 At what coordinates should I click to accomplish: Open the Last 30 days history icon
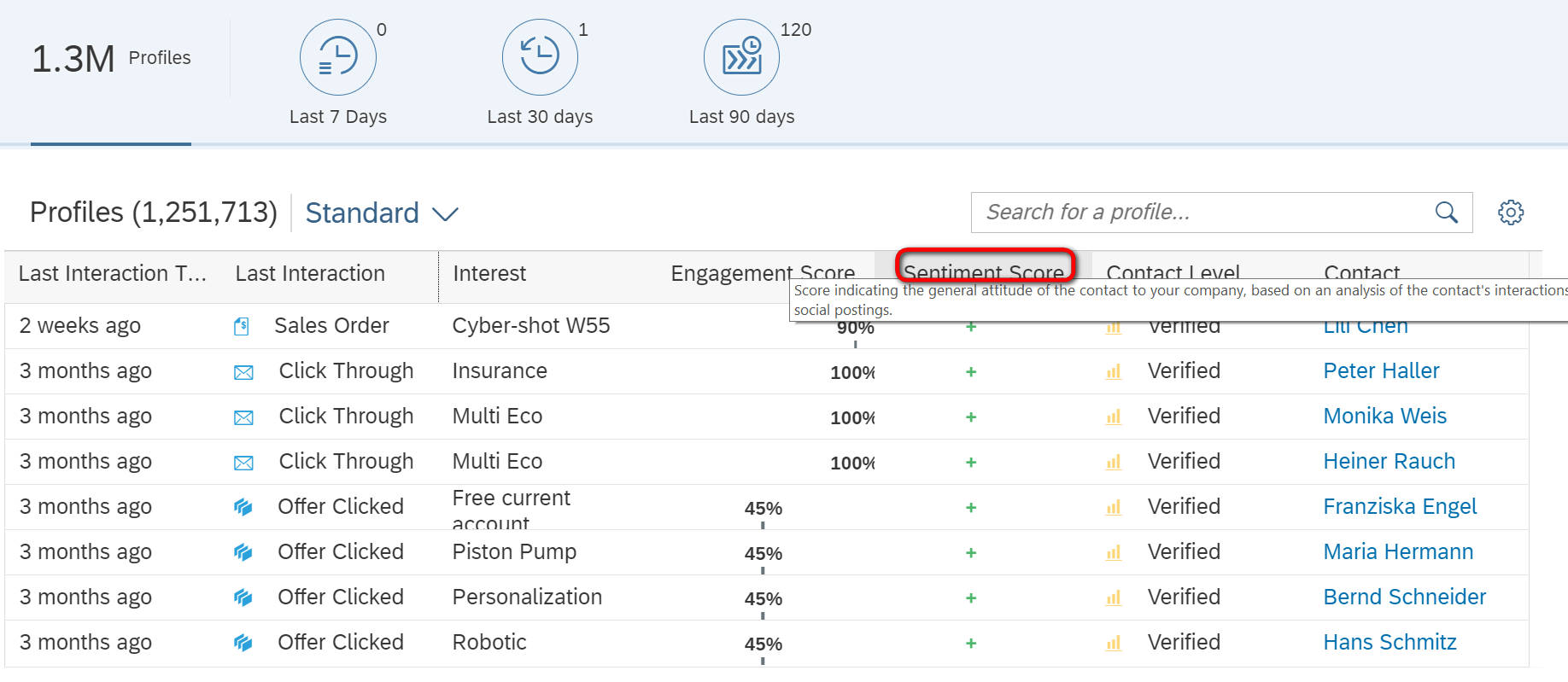[540, 57]
